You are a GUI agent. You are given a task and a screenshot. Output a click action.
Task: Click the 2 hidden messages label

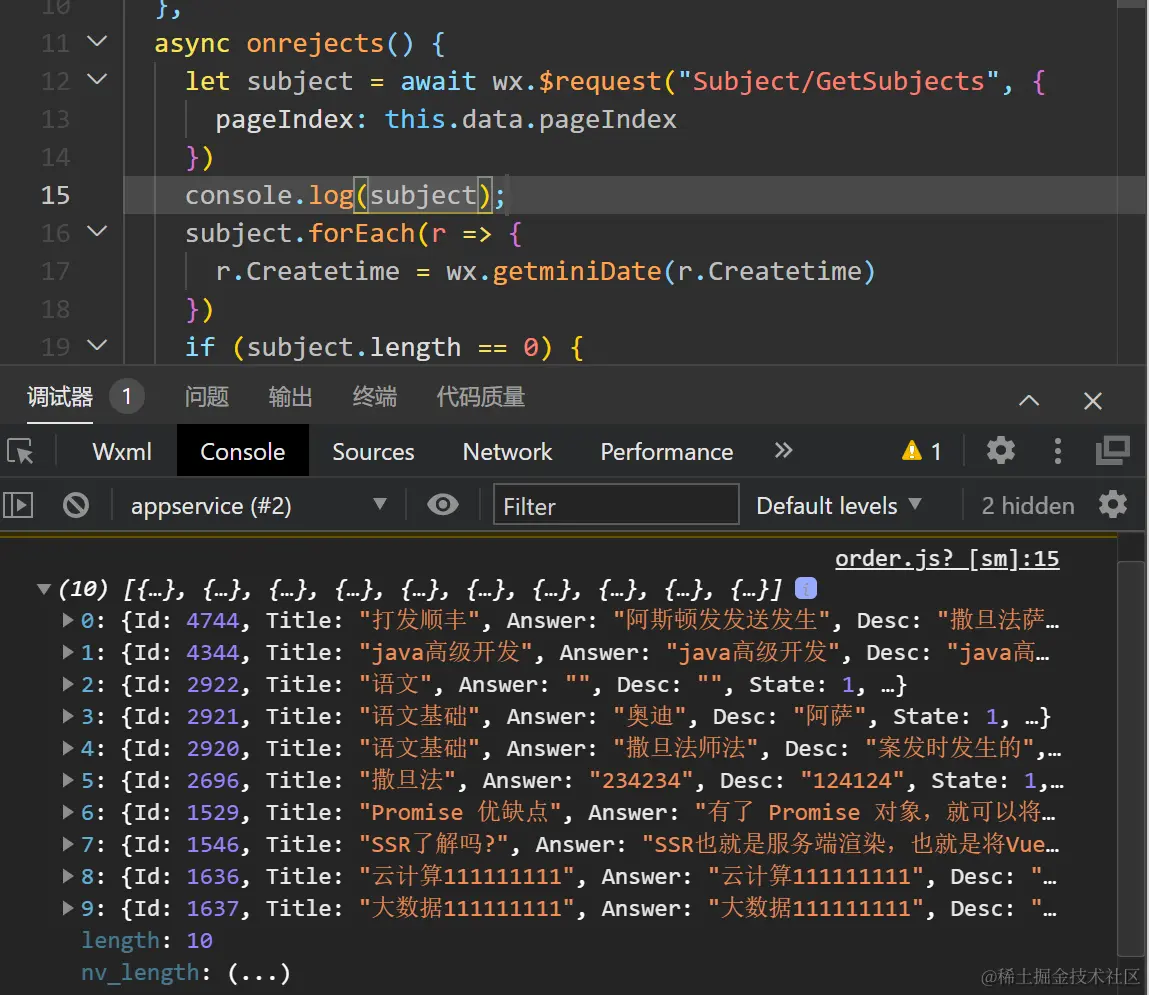(x=1027, y=506)
